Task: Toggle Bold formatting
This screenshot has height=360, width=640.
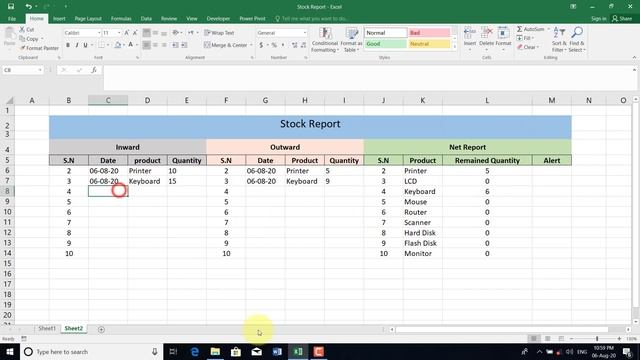Action: coord(68,45)
